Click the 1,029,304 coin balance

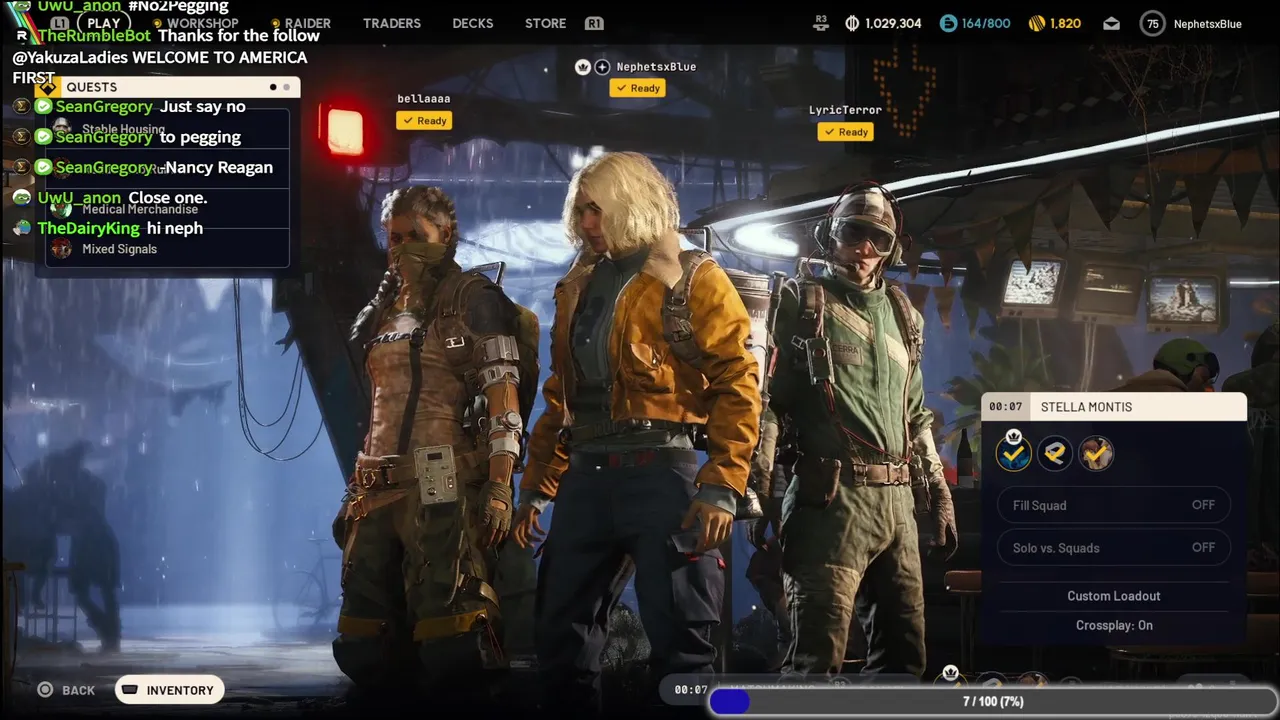pos(893,23)
